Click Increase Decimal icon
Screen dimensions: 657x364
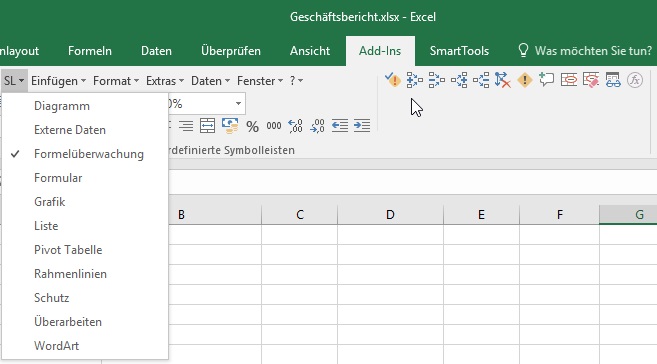(295, 126)
